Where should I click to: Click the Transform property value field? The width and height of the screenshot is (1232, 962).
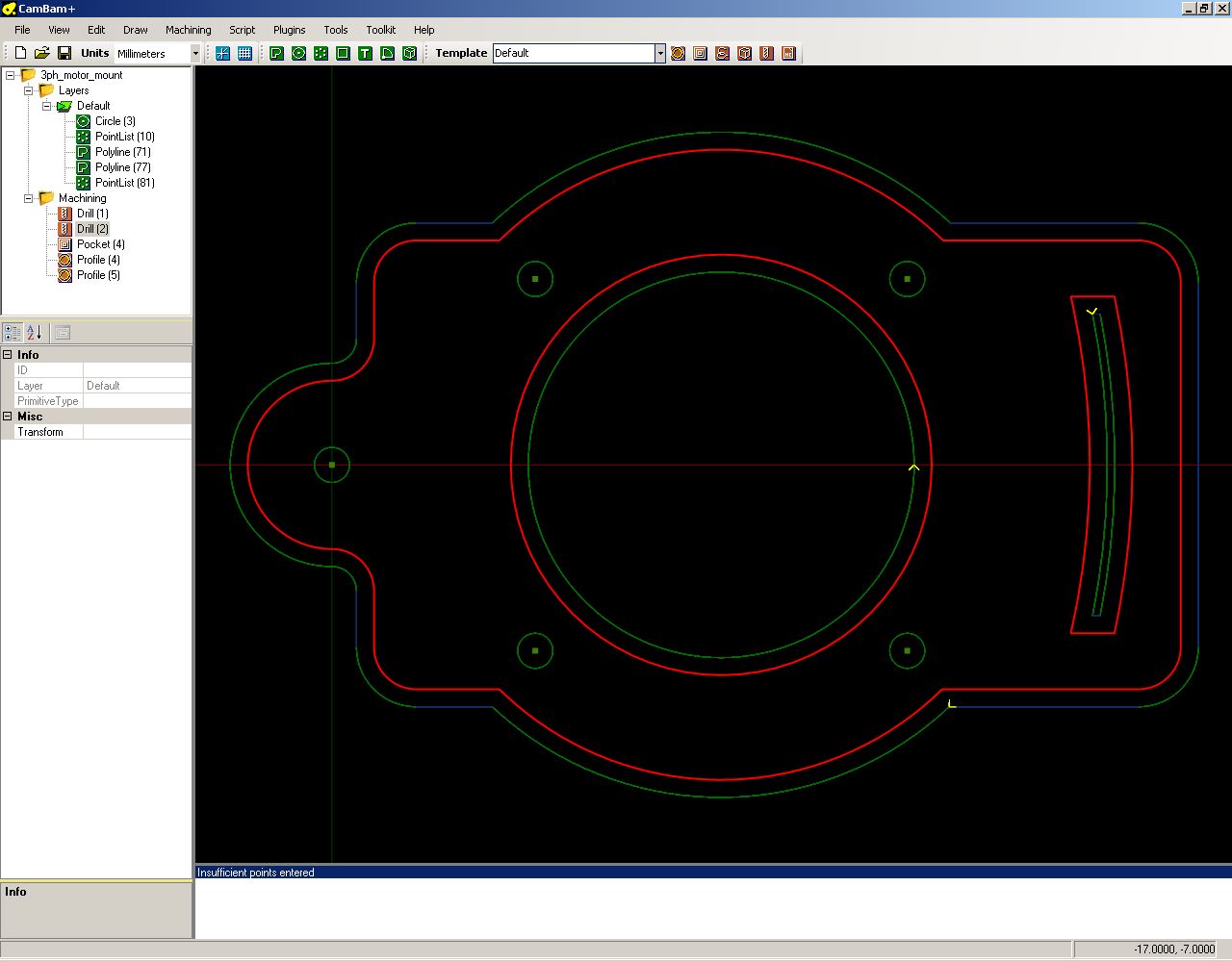(x=137, y=432)
